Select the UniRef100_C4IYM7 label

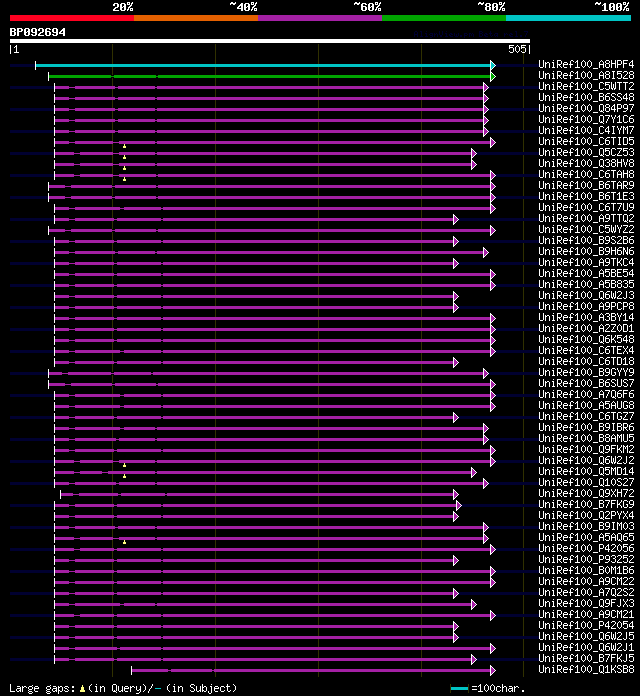(586, 130)
